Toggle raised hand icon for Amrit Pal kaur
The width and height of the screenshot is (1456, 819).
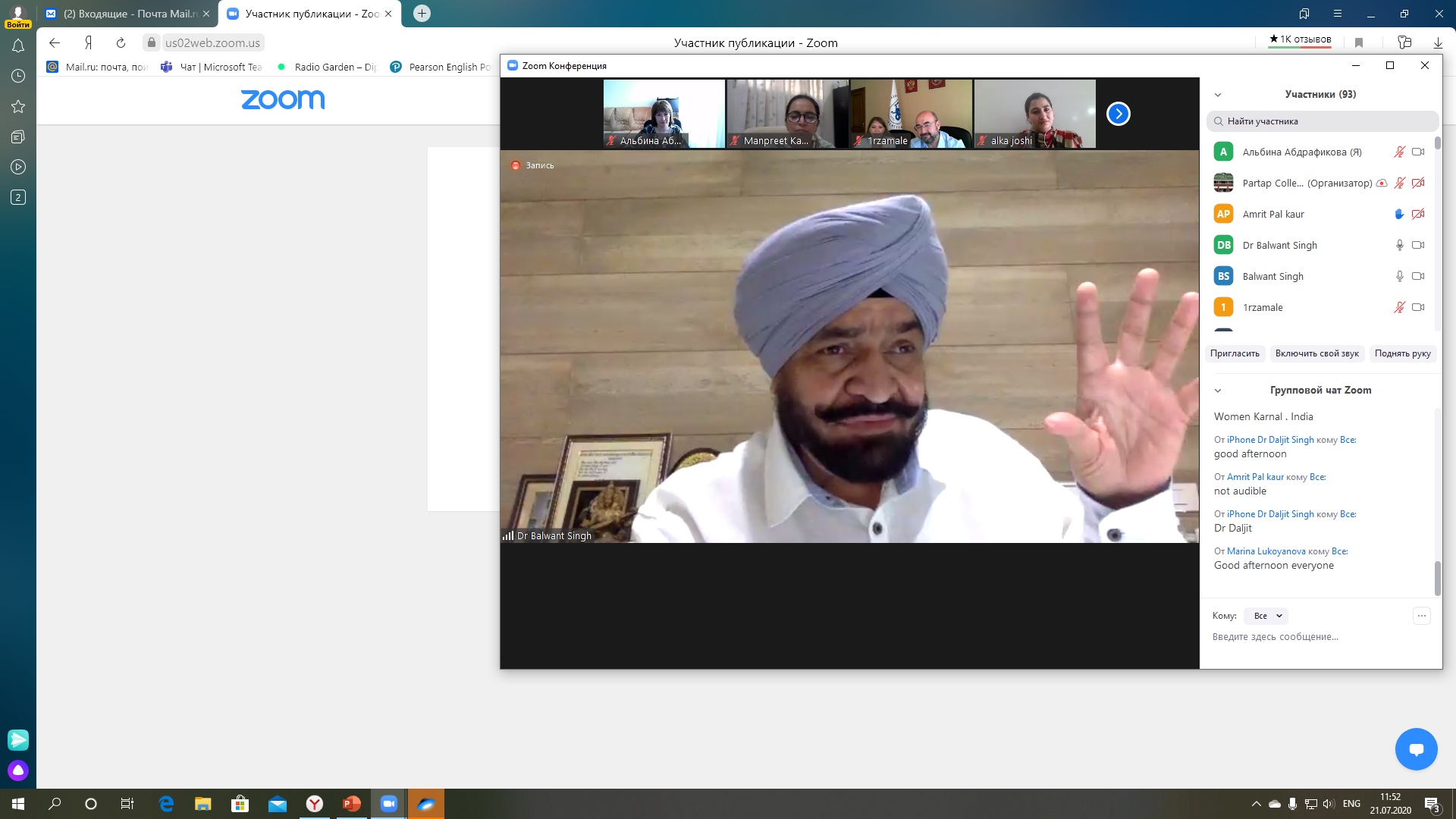1400,214
